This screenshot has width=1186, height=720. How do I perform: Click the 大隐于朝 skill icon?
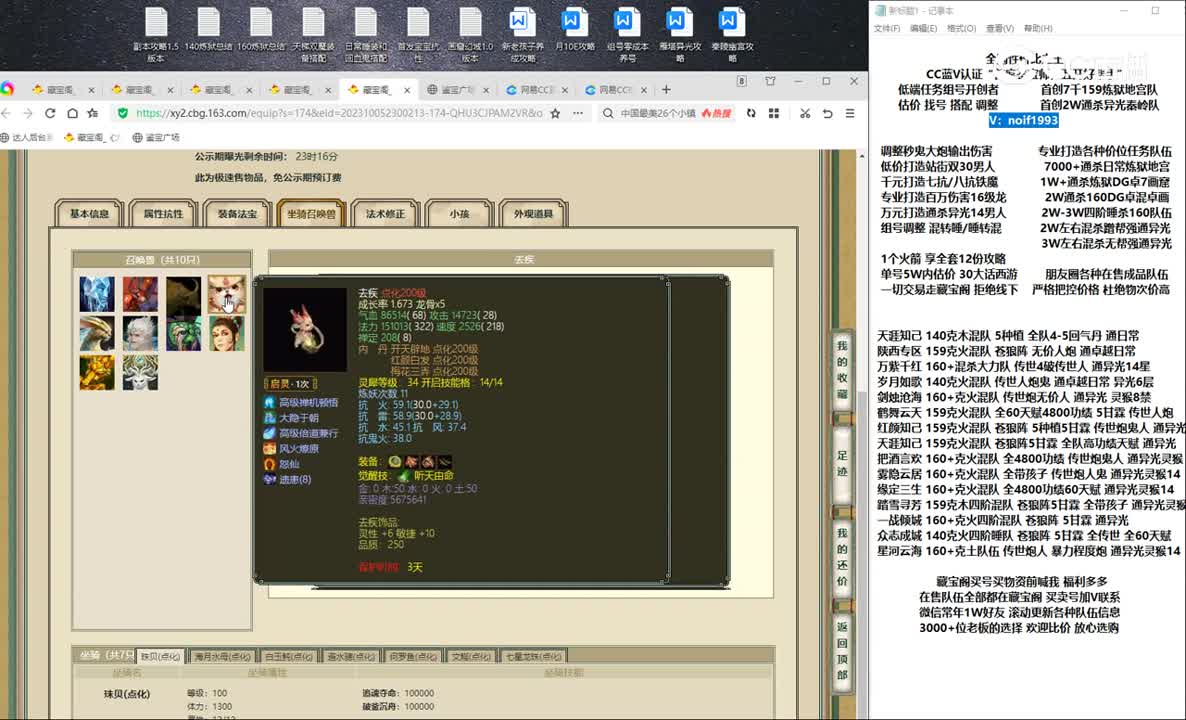point(269,417)
